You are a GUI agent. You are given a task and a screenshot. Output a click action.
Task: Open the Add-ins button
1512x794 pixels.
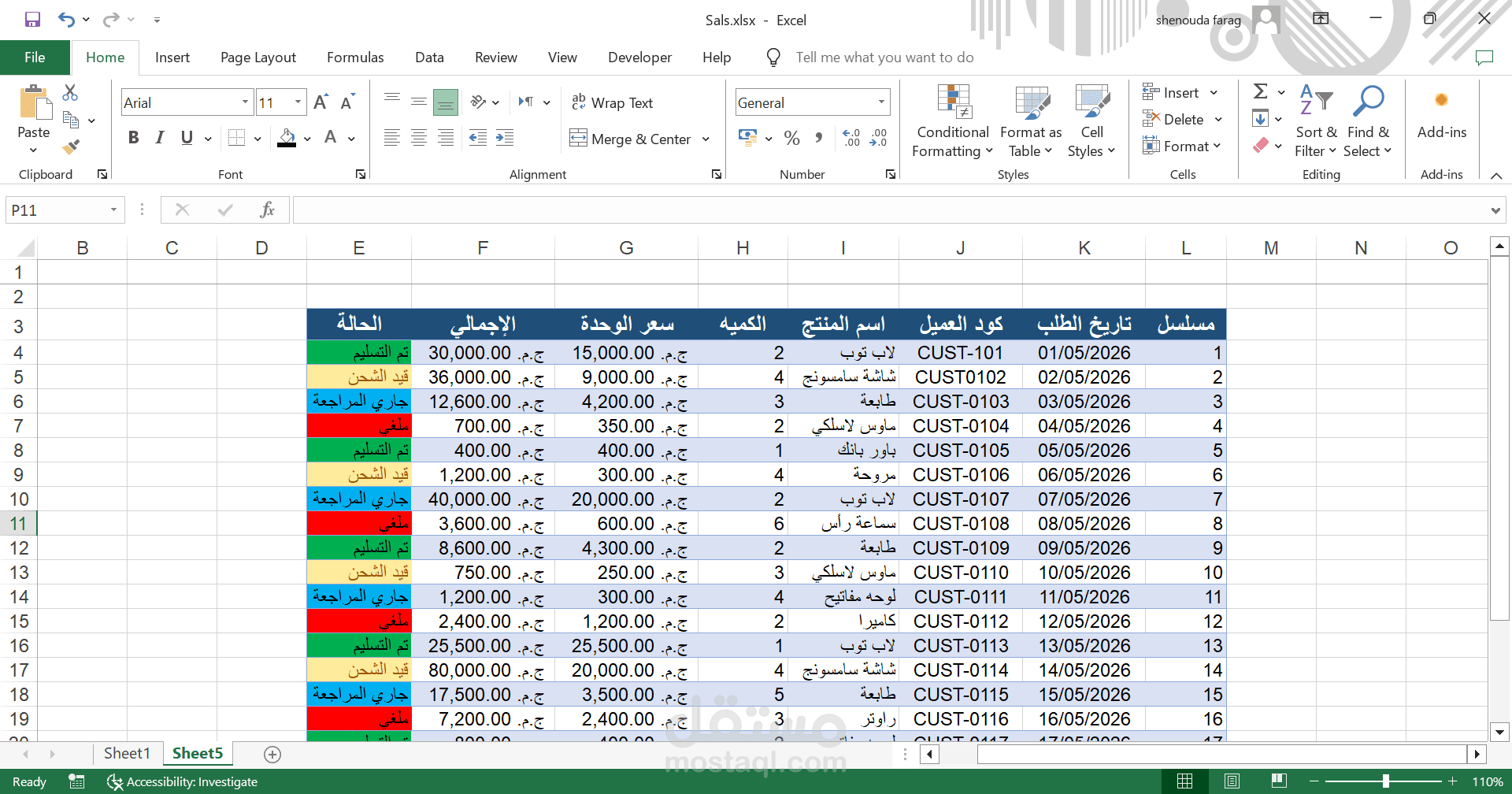pyautogui.click(x=1442, y=114)
